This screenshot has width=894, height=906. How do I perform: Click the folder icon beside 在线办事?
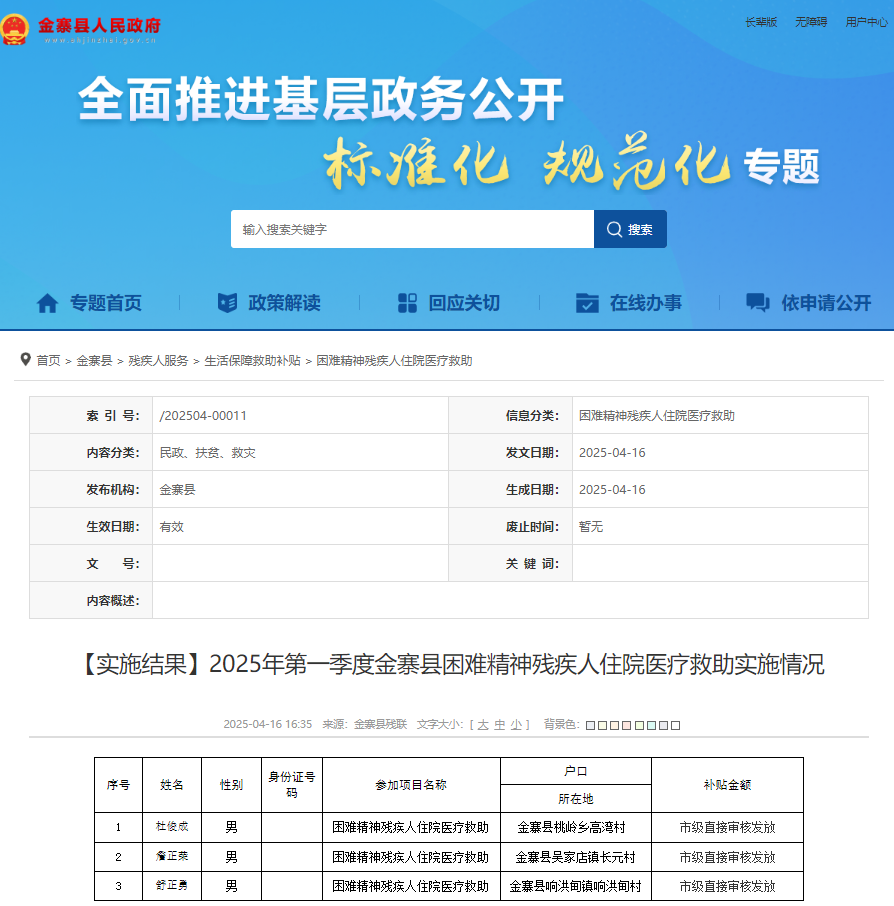point(587,303)
